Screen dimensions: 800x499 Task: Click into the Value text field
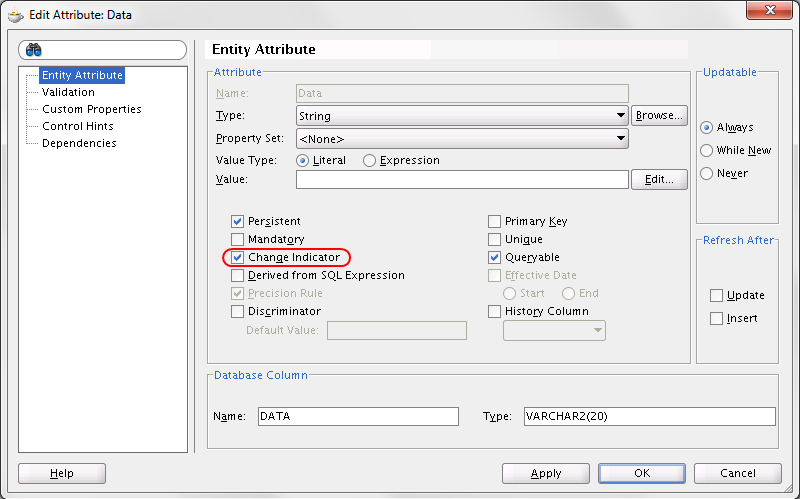[x=462, y=180]
